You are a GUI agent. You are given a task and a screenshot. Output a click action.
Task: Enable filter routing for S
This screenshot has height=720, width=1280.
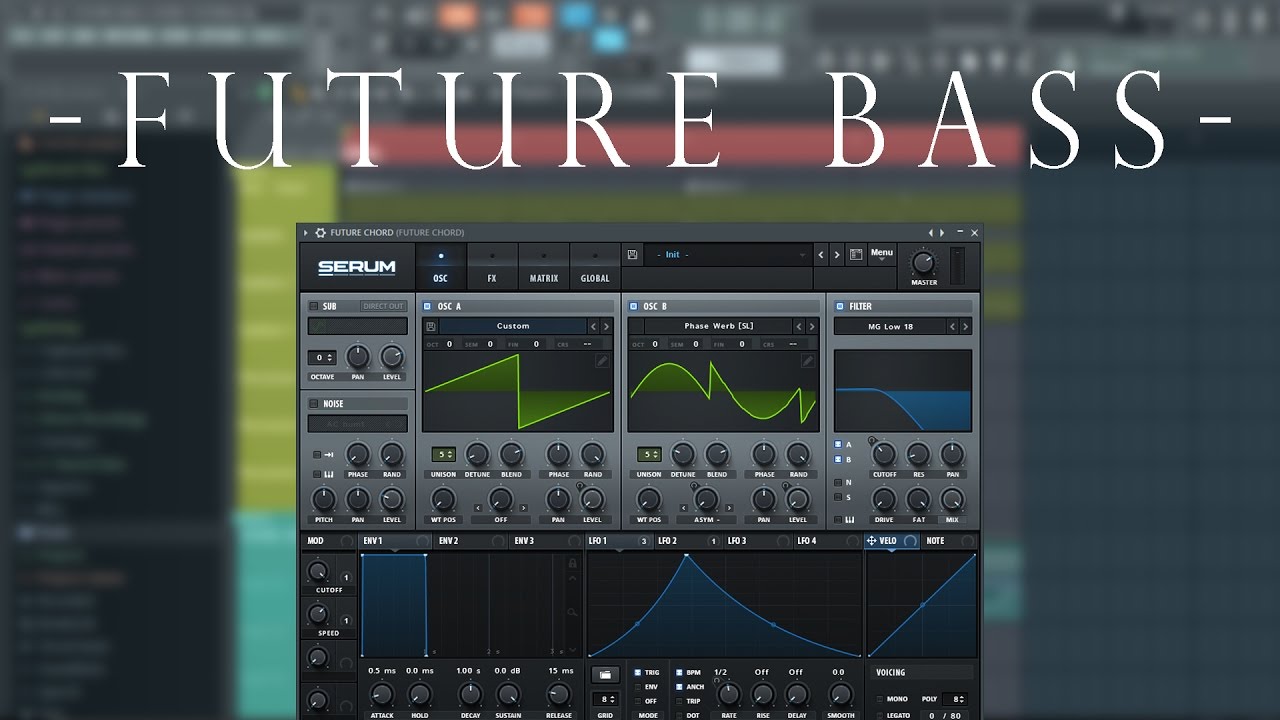(x=838, y=497)
